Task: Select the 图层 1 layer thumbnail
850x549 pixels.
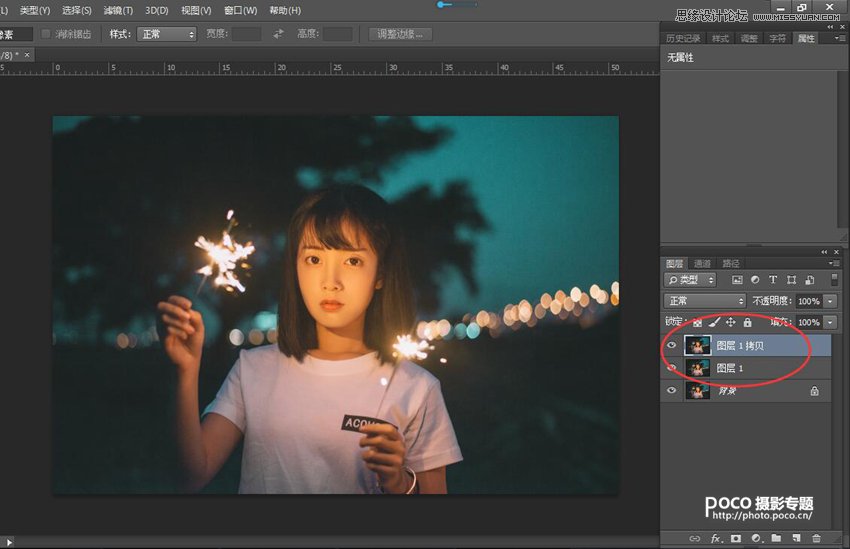Action: 698,368
